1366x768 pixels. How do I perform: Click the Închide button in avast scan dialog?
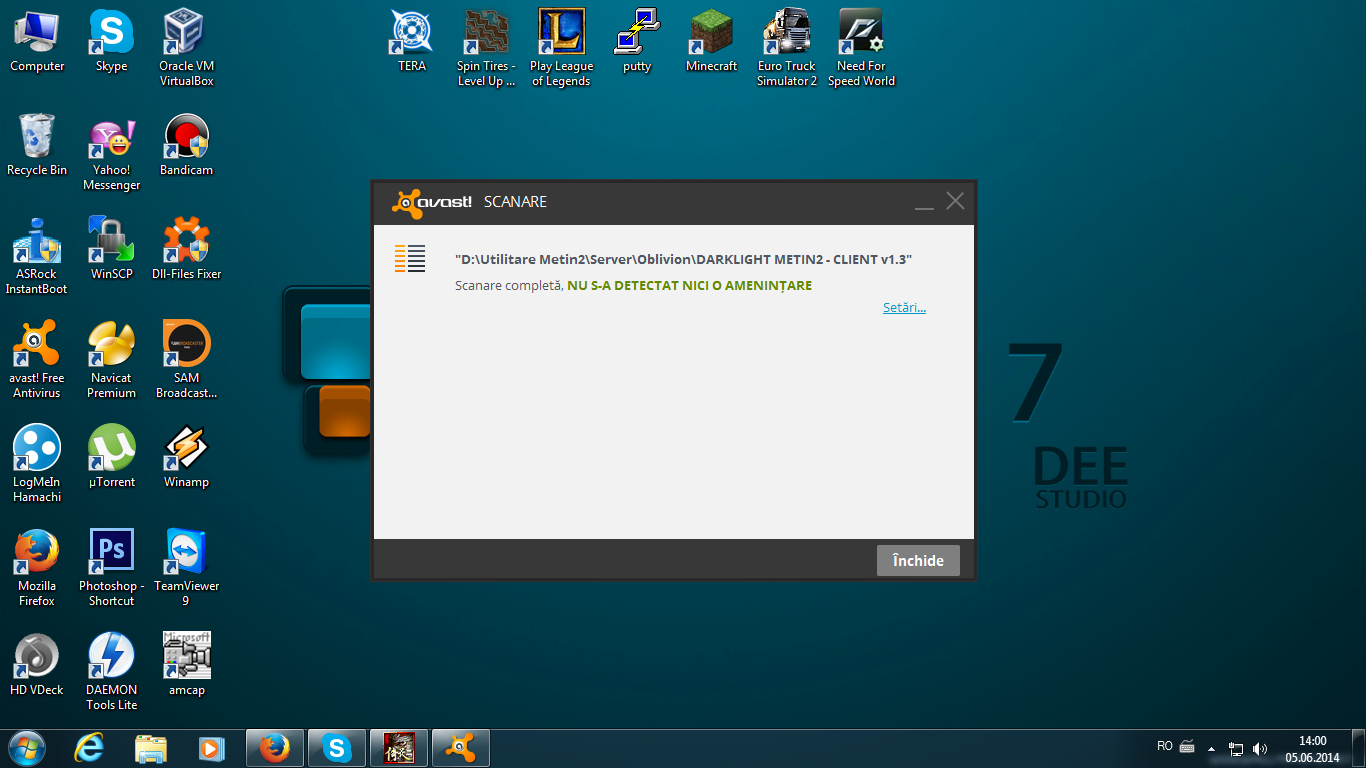(x=918, y=560)
